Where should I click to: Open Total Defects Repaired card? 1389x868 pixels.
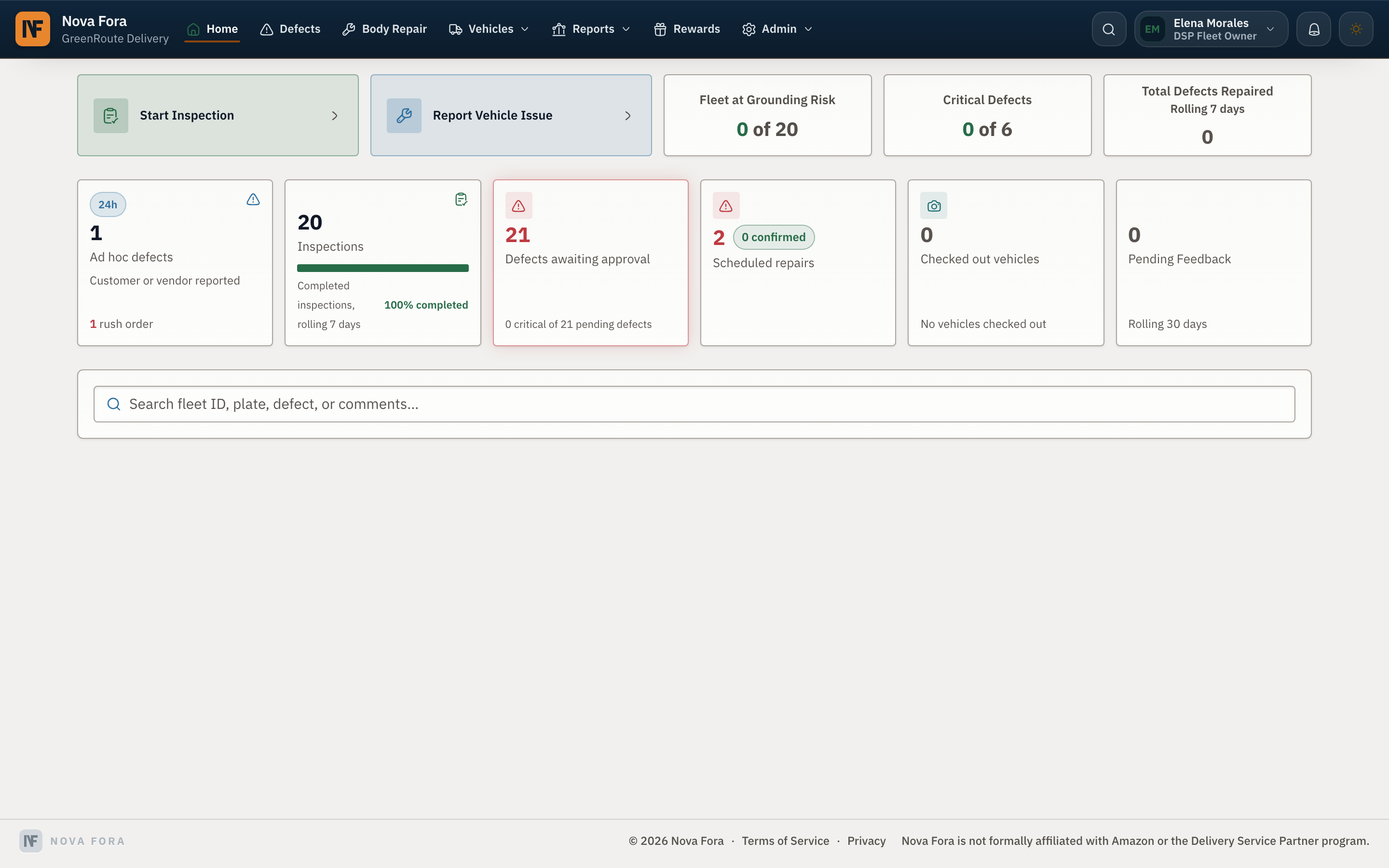(x=1207, y=115)
